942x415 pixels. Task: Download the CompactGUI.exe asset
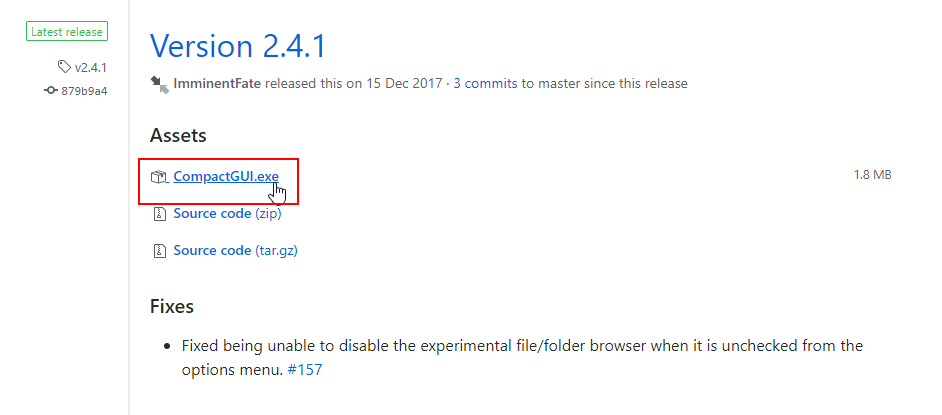225,177
